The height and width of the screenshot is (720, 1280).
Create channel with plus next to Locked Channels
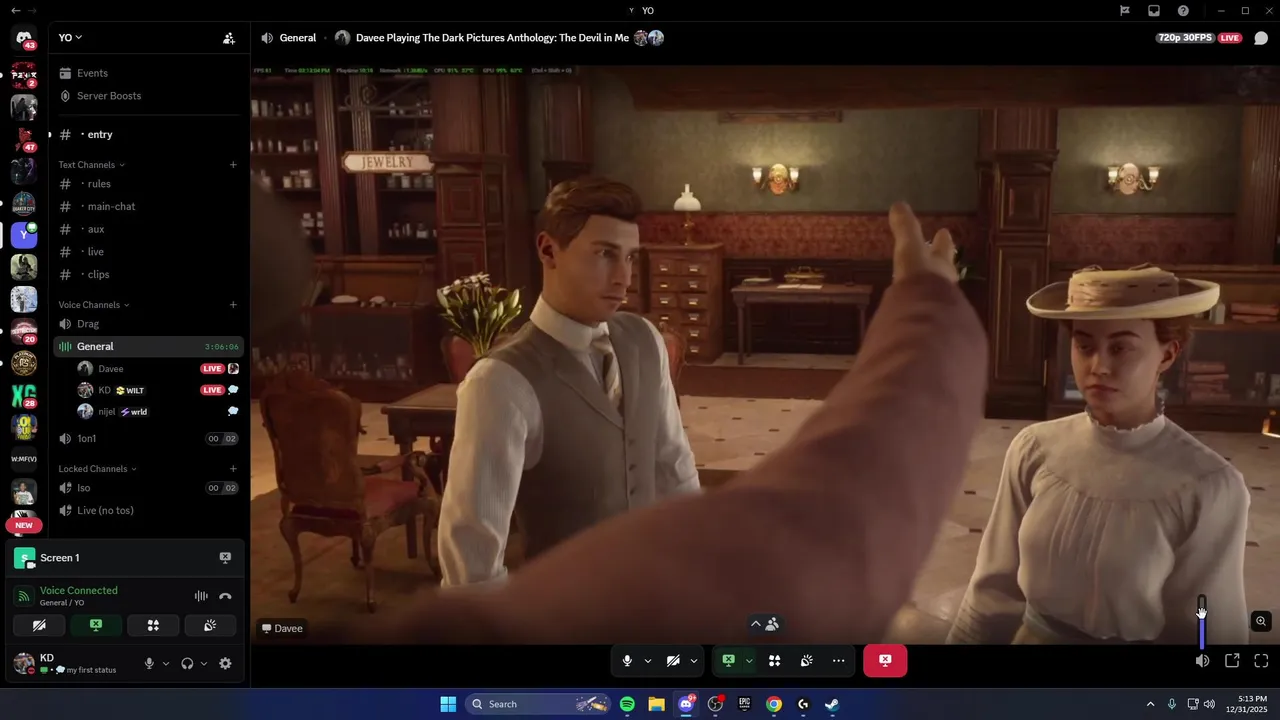(x=233, y=469)
